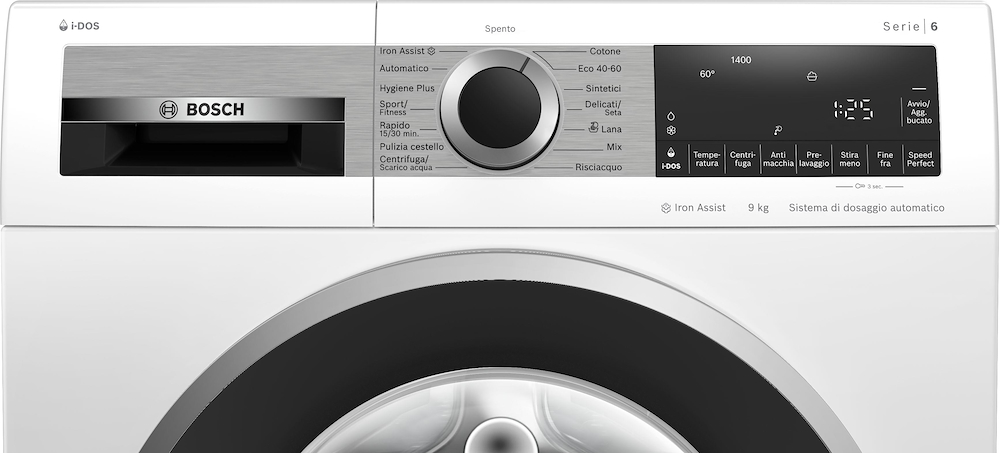
Task: Select the Lana hand-wash icon
Action: 593,129
